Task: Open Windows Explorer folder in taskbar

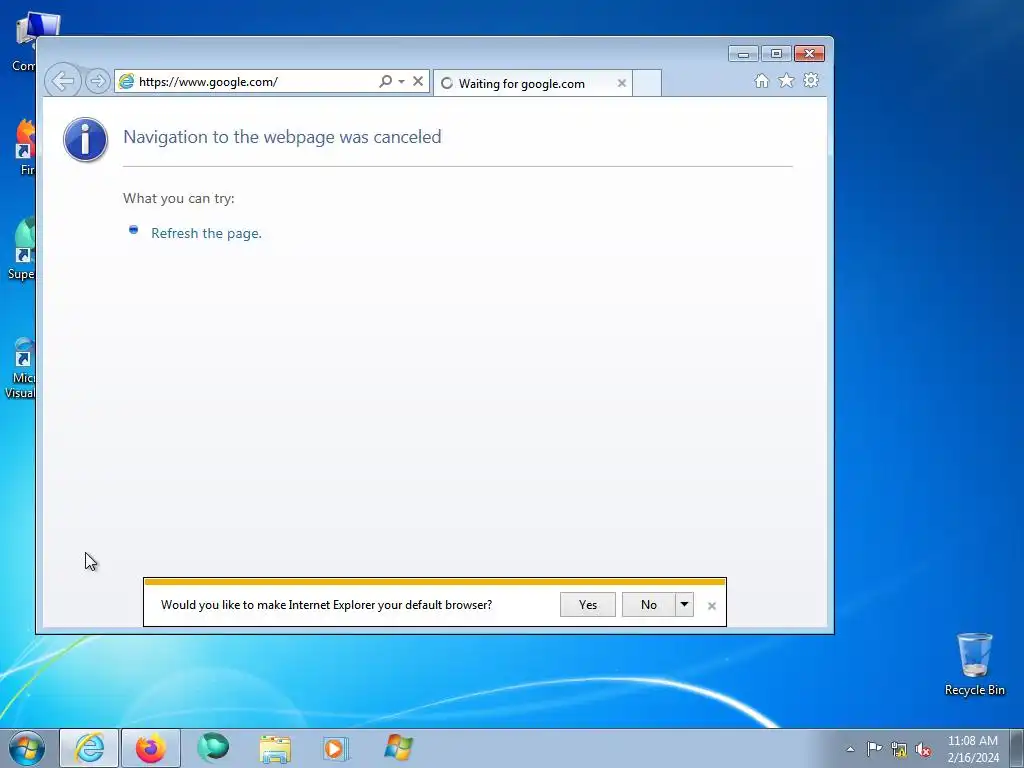Action: coord(275,748)
